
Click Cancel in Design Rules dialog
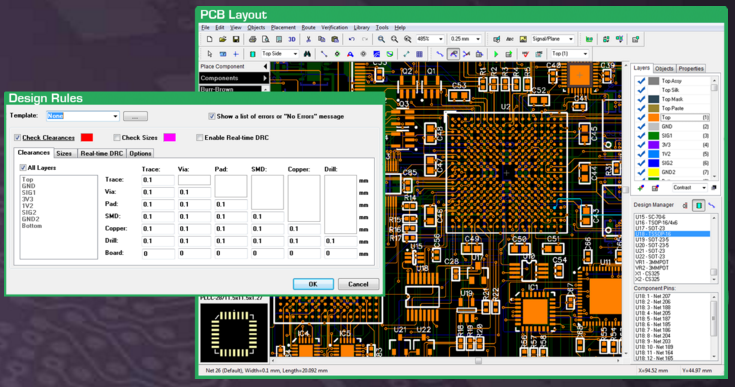pyautogui.click(x=358, y=284)
